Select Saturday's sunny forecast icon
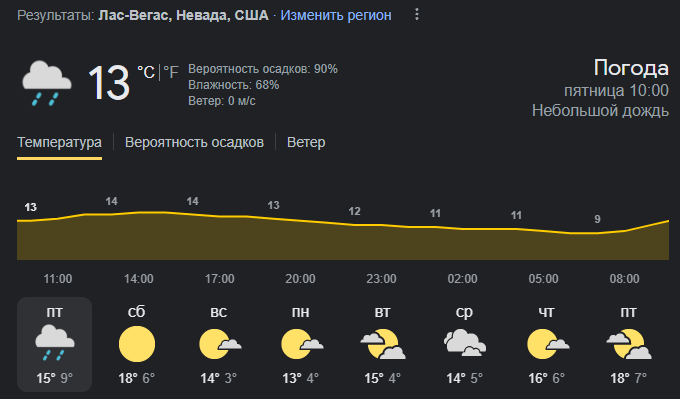 pyautogui.click(x=137, y=344)
